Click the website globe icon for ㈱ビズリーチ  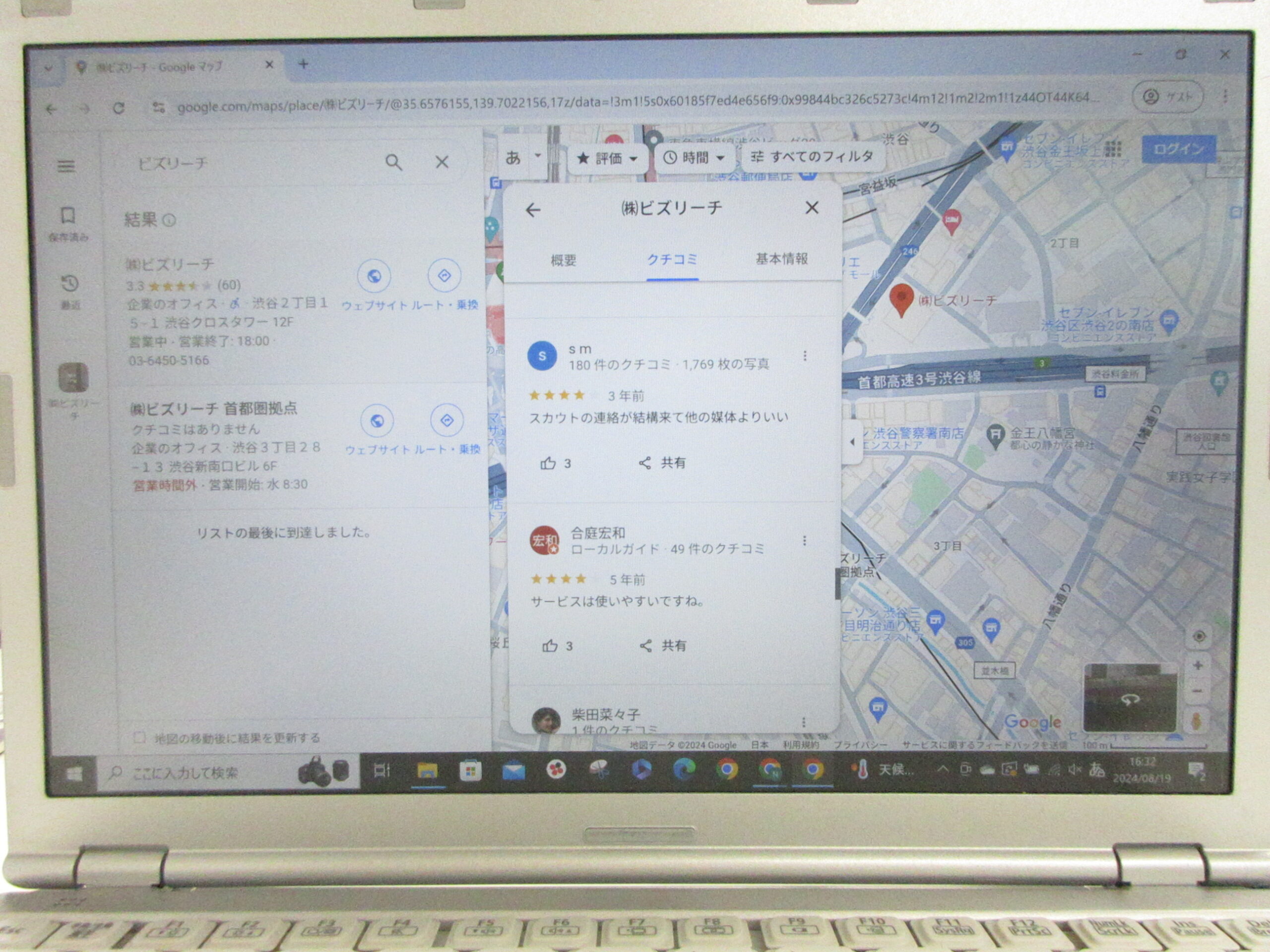coord(374,276)
